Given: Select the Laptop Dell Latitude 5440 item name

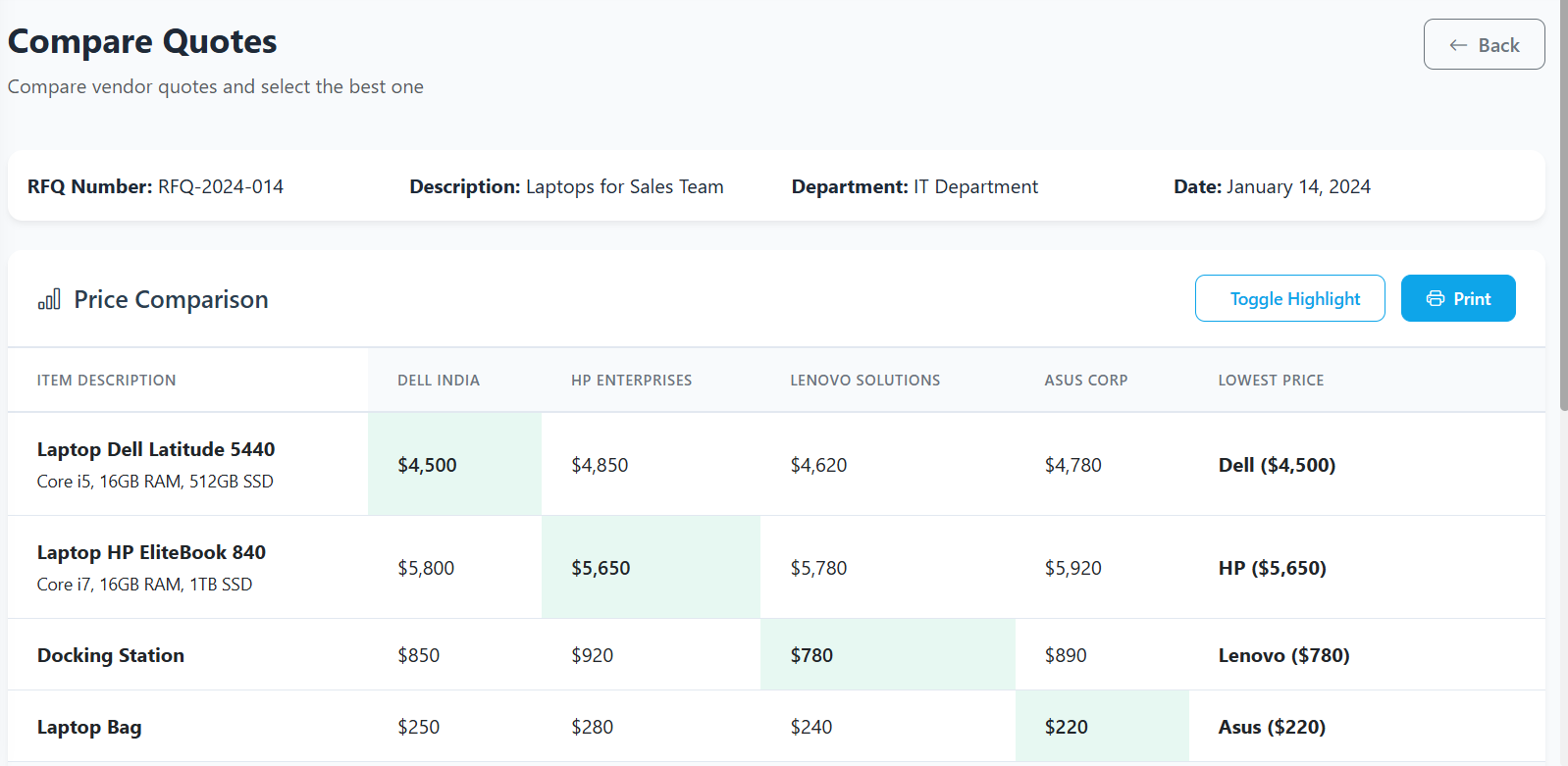Looking at the screenshot, I should [156, 449].
